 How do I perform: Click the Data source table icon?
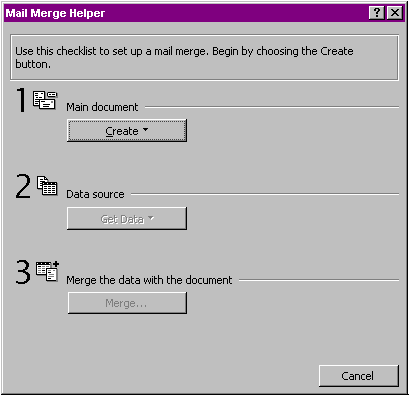click(x=47, y=186)
